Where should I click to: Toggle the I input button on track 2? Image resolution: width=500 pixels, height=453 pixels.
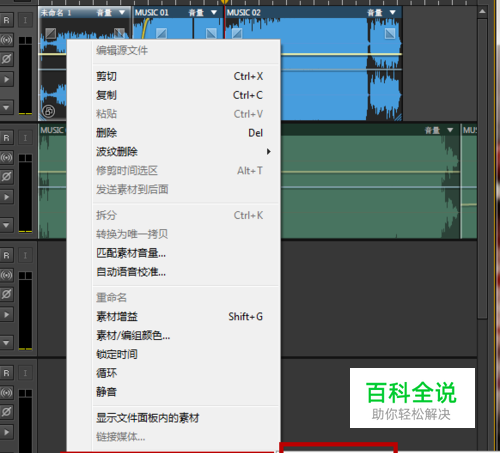pyautogui.click(x=25, y=138)
